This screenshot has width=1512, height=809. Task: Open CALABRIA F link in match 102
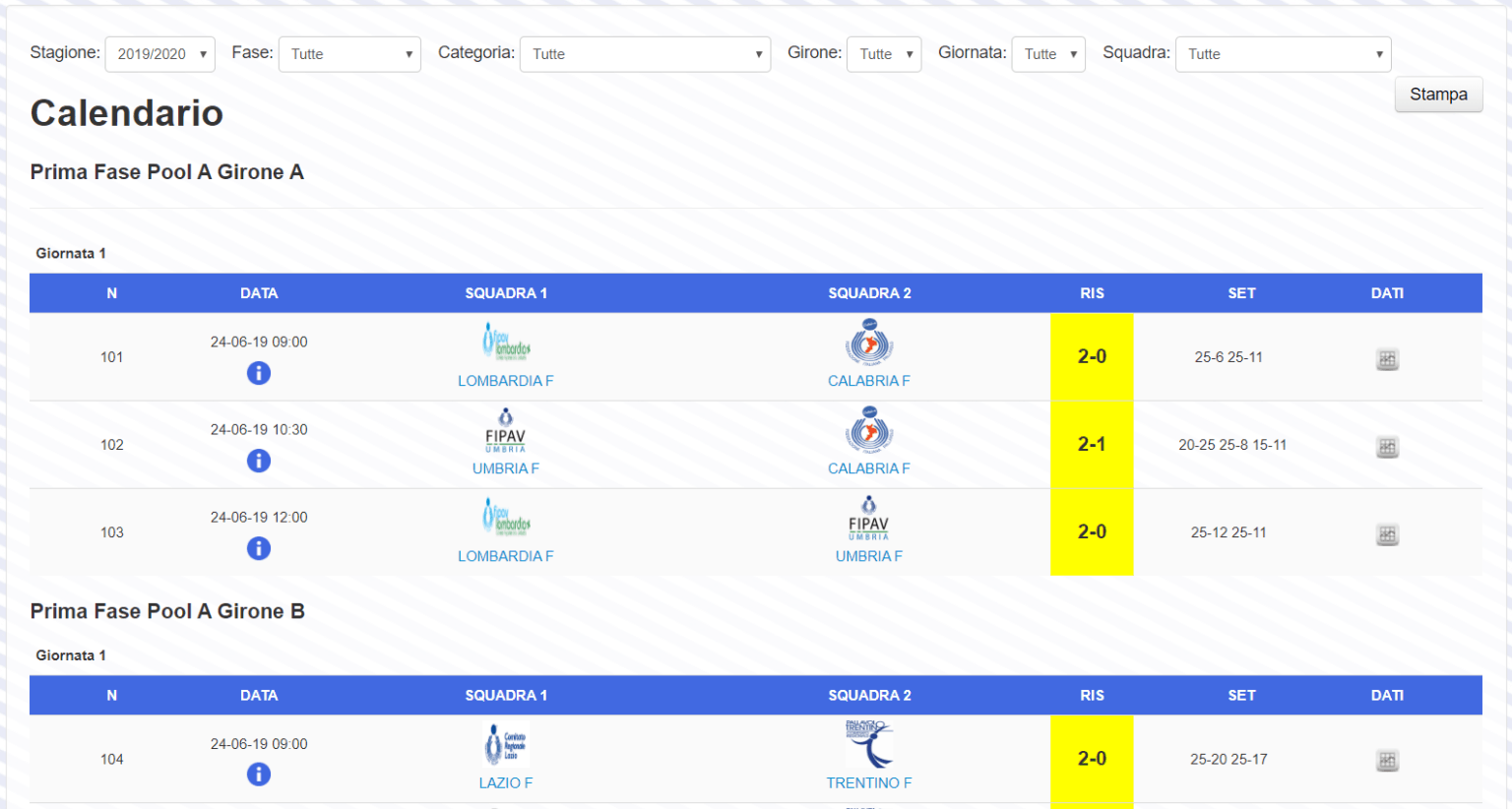point(869,468)
